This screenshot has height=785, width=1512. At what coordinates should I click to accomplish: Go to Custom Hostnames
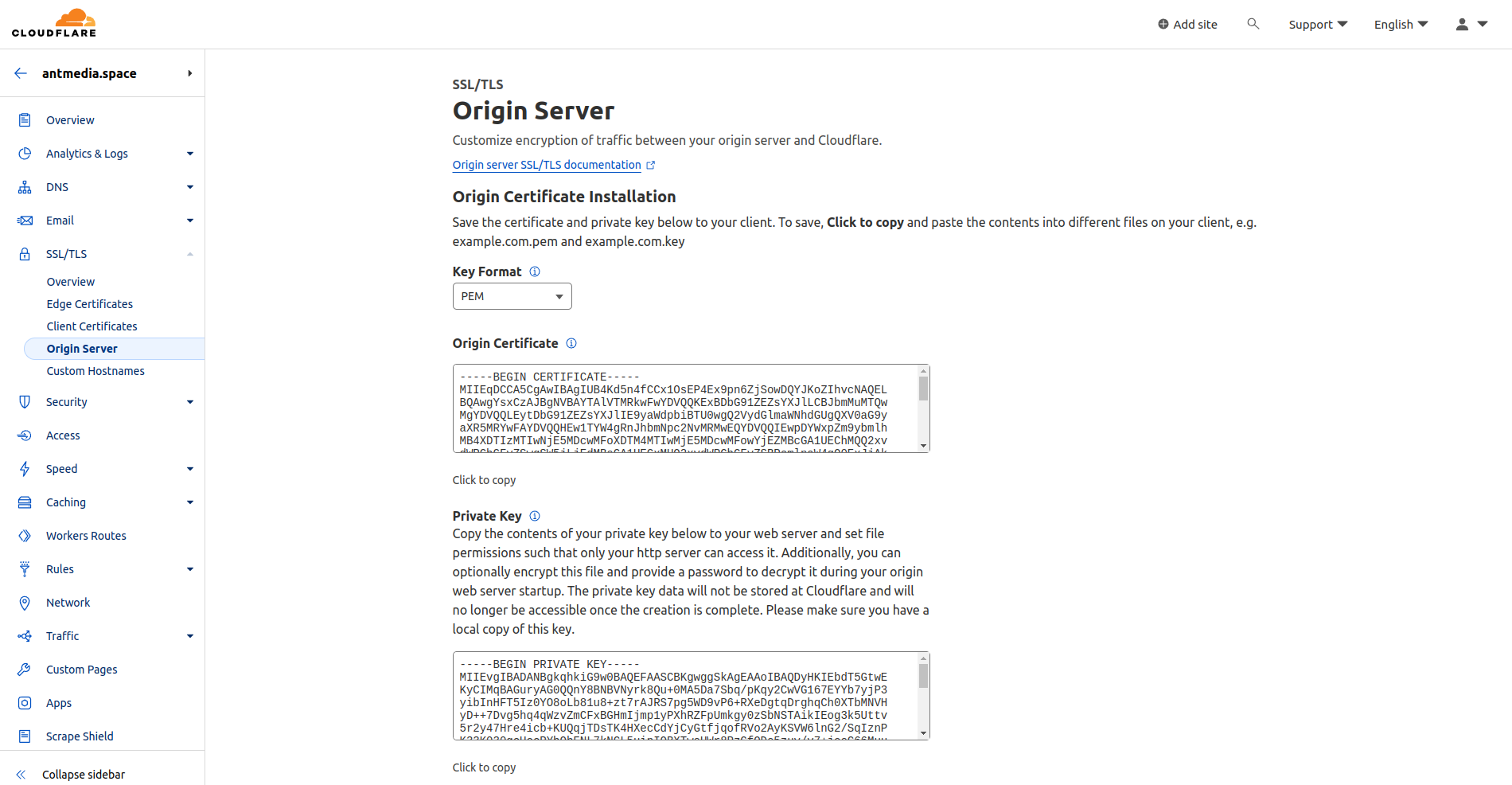[95, 371]
